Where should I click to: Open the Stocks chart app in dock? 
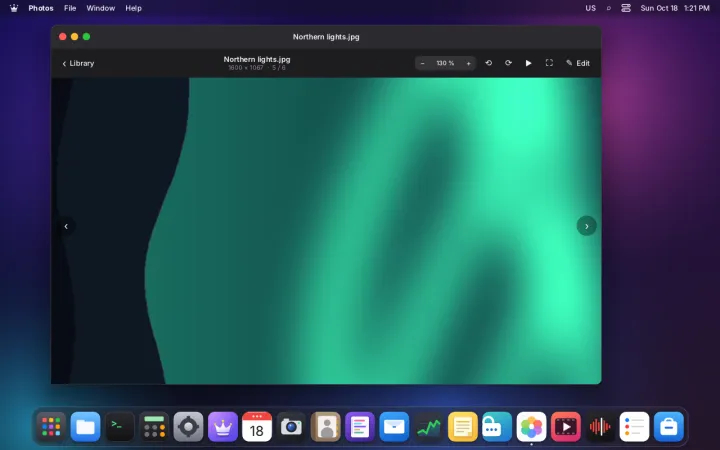pyautogui.click(x=428, y=427)
